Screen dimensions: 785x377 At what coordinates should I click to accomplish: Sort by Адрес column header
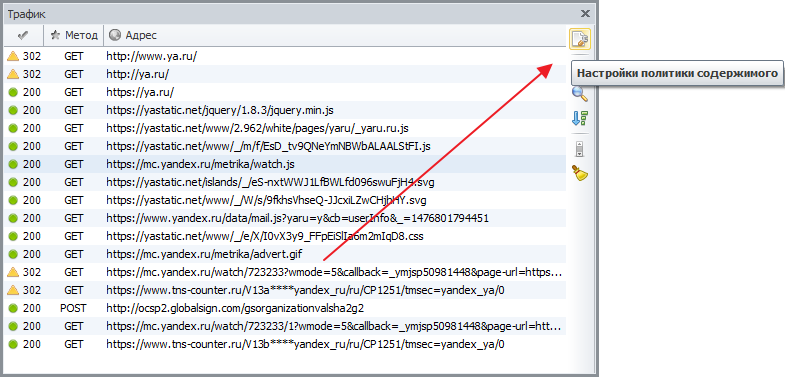tap(334, 36)
